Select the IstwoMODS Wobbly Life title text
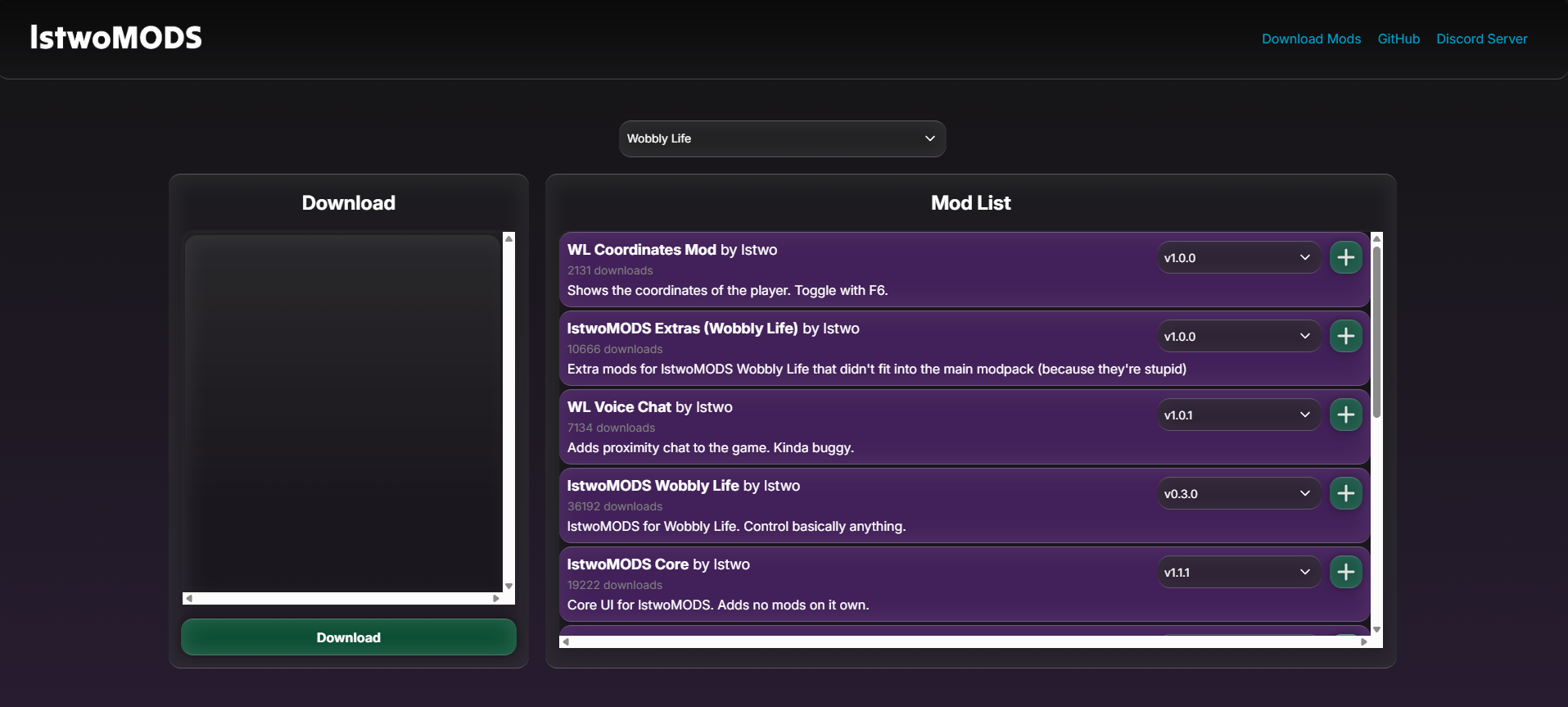This screenshot has width=1568, height=707. click(653, 486)
